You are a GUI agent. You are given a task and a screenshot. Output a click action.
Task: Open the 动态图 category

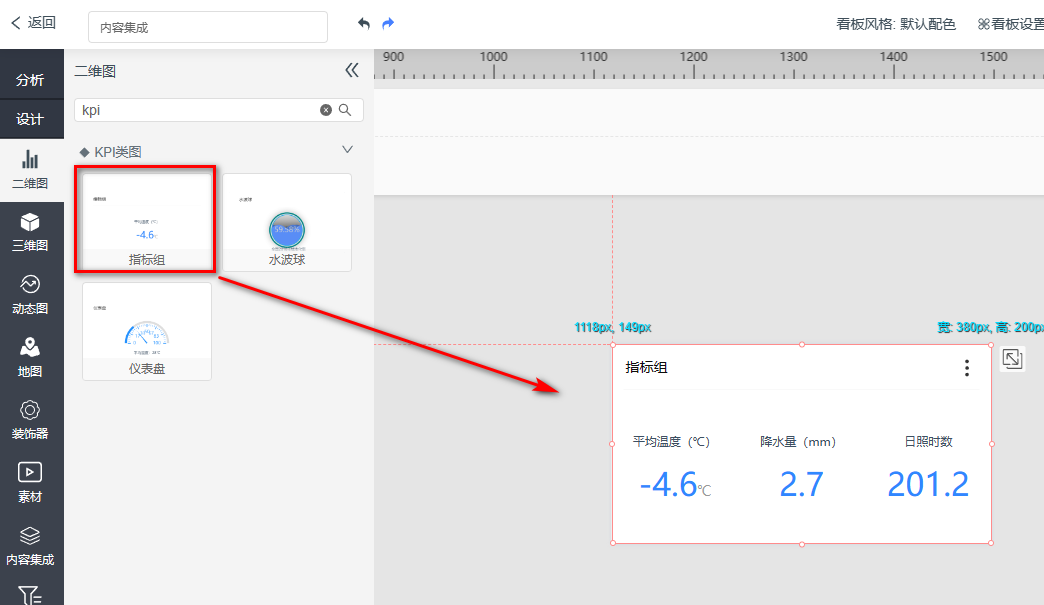(x=30, y=294)
